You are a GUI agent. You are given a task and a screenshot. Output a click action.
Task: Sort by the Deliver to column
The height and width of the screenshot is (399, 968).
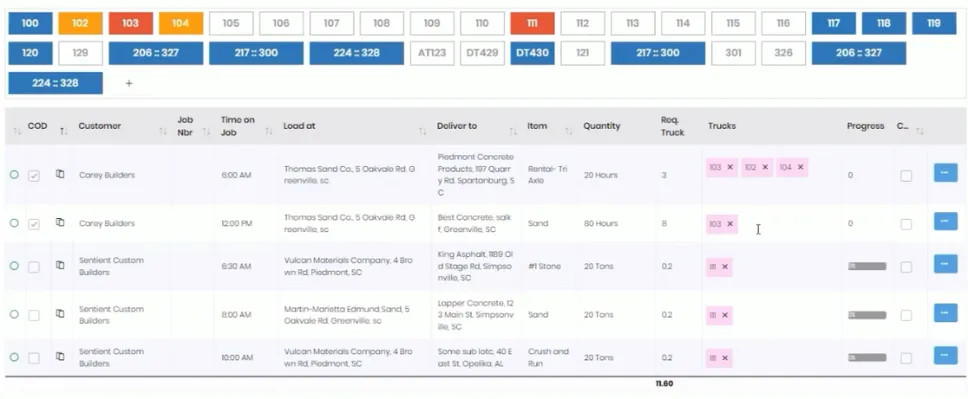[513, 131]
